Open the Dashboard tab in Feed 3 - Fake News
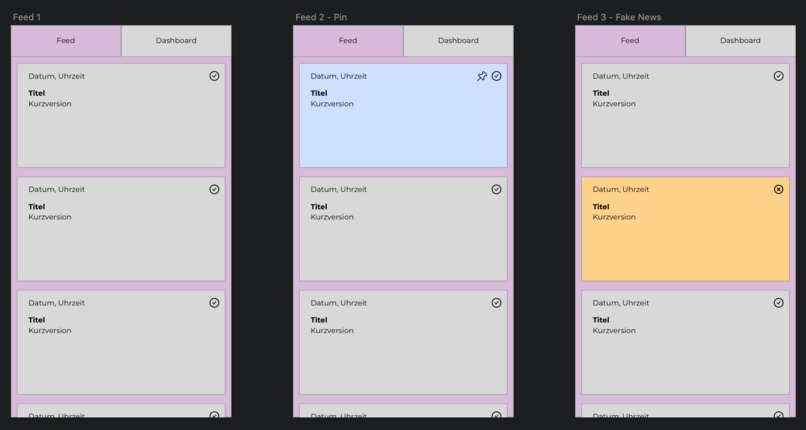 click(x=741, y=41)
